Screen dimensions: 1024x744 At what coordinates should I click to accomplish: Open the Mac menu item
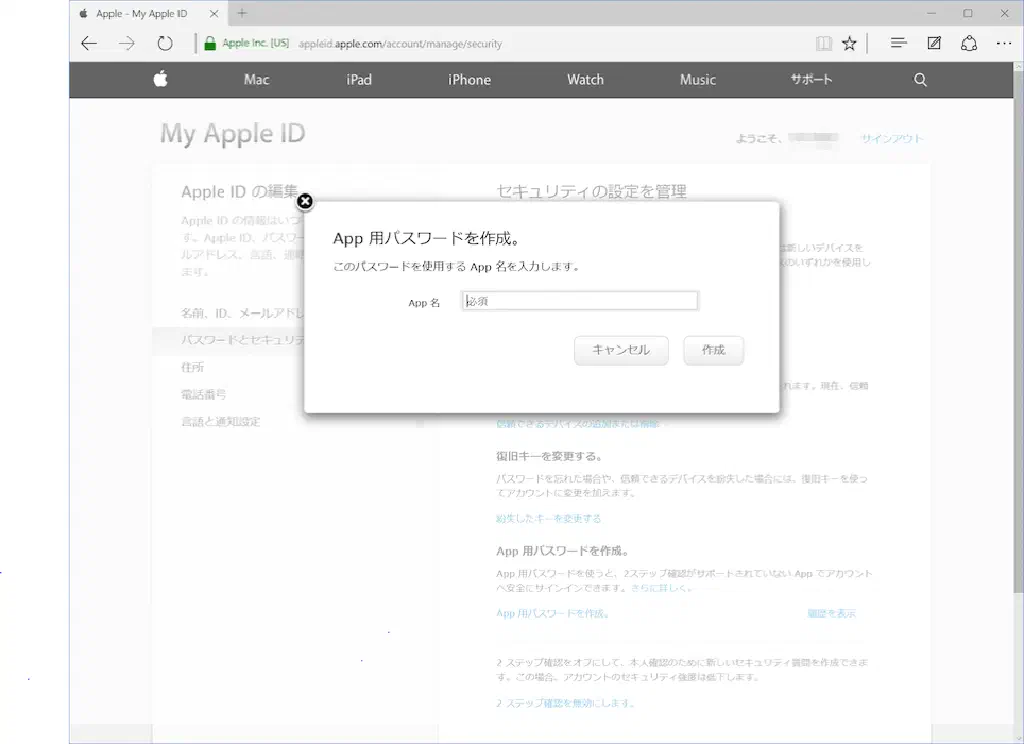(x=257, y=80)
